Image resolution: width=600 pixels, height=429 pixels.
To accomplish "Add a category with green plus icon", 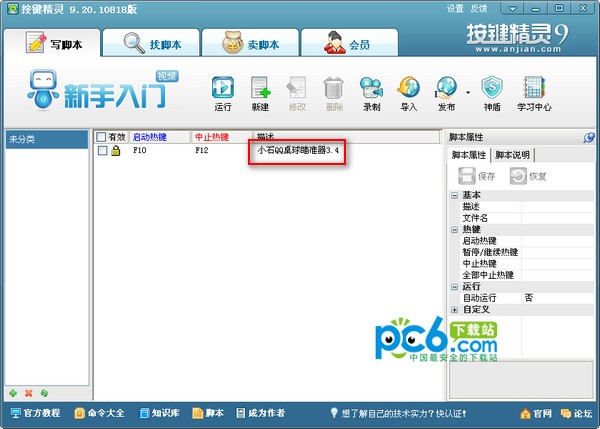I will pyautogui.click(x=13, y=393).
